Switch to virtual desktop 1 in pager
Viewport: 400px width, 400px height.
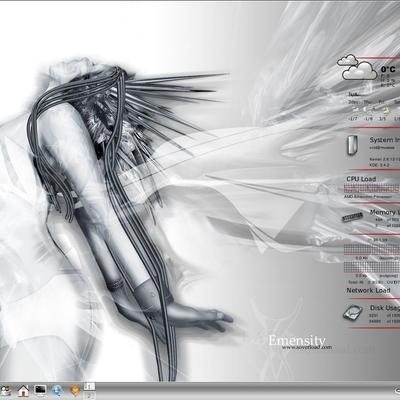[x=89, y=386]
